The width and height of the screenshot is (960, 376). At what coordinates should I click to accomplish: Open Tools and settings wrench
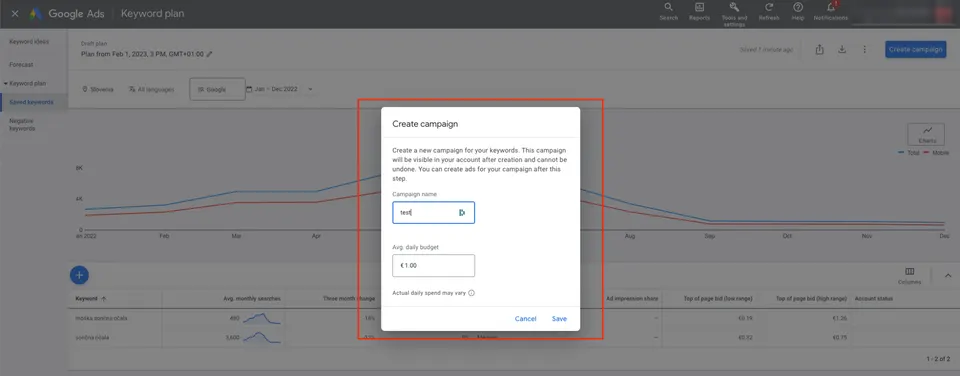(734, 13)
